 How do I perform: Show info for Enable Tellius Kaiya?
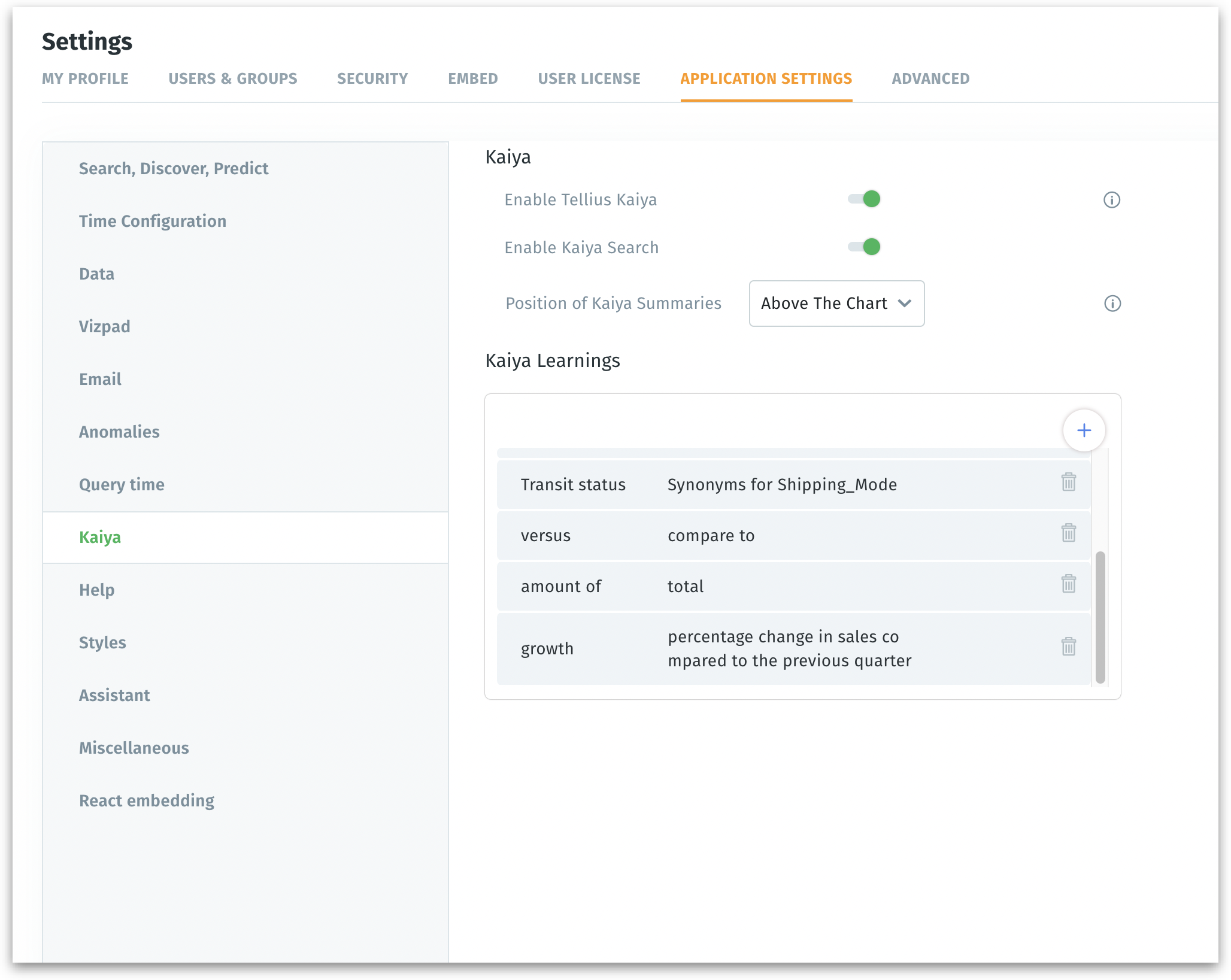[x=1112, y=200]
